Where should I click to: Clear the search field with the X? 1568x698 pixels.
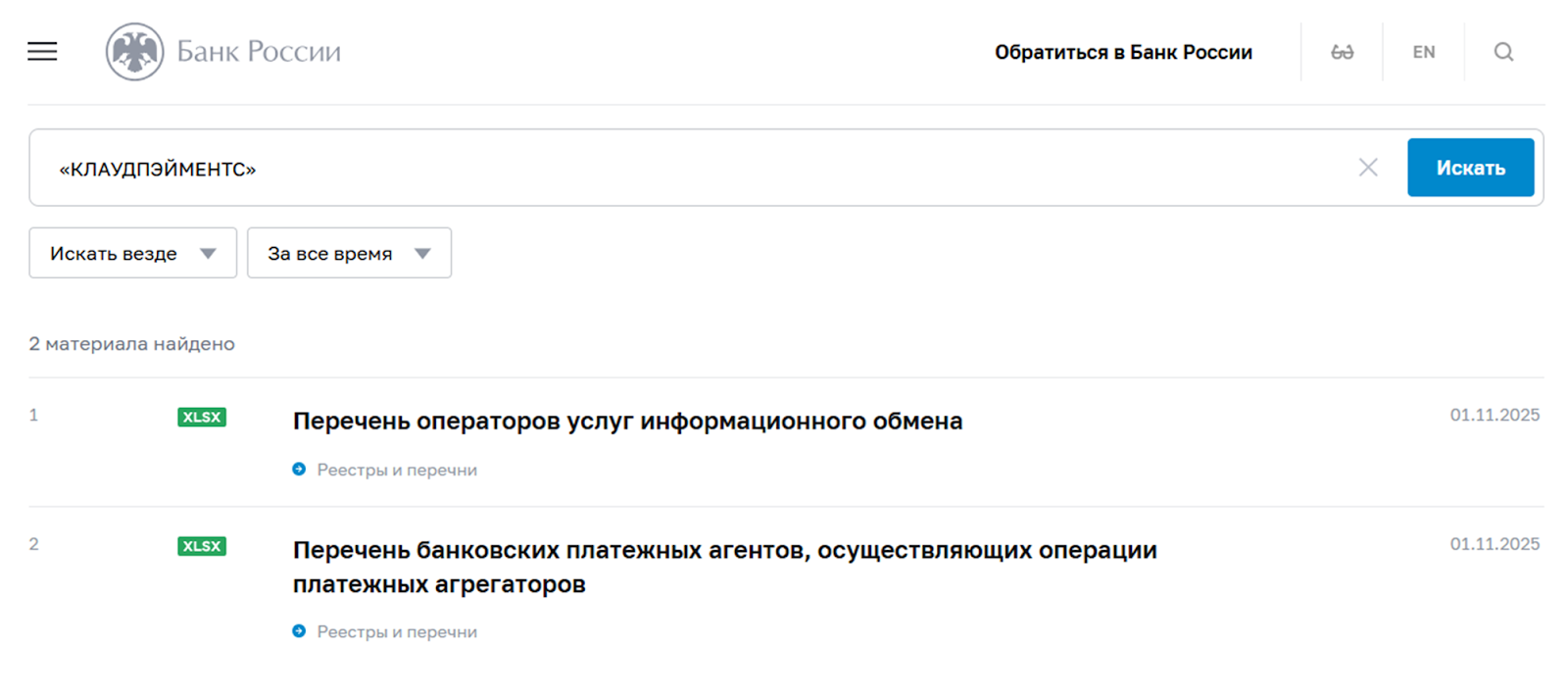pyautogui.click(x=1368, y=168)
